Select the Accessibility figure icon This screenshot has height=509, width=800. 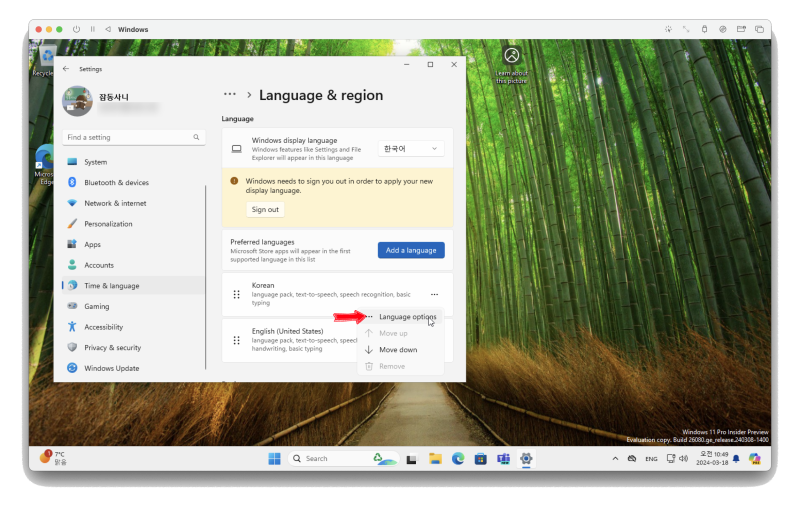72,326
